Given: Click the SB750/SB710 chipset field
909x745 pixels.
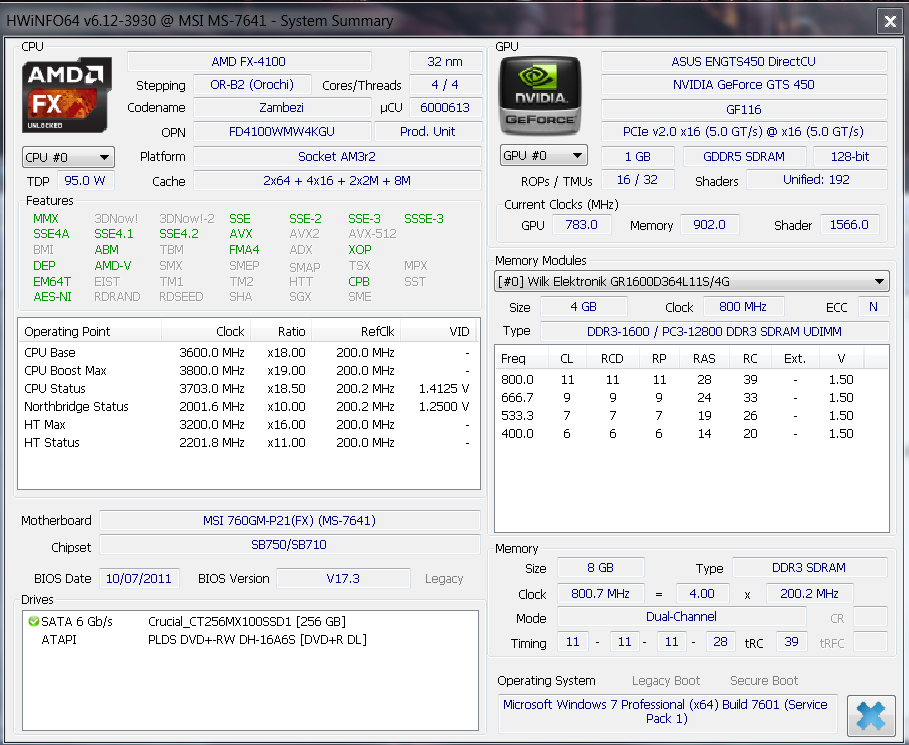Looking at the screenshot, I should (290, 545).
